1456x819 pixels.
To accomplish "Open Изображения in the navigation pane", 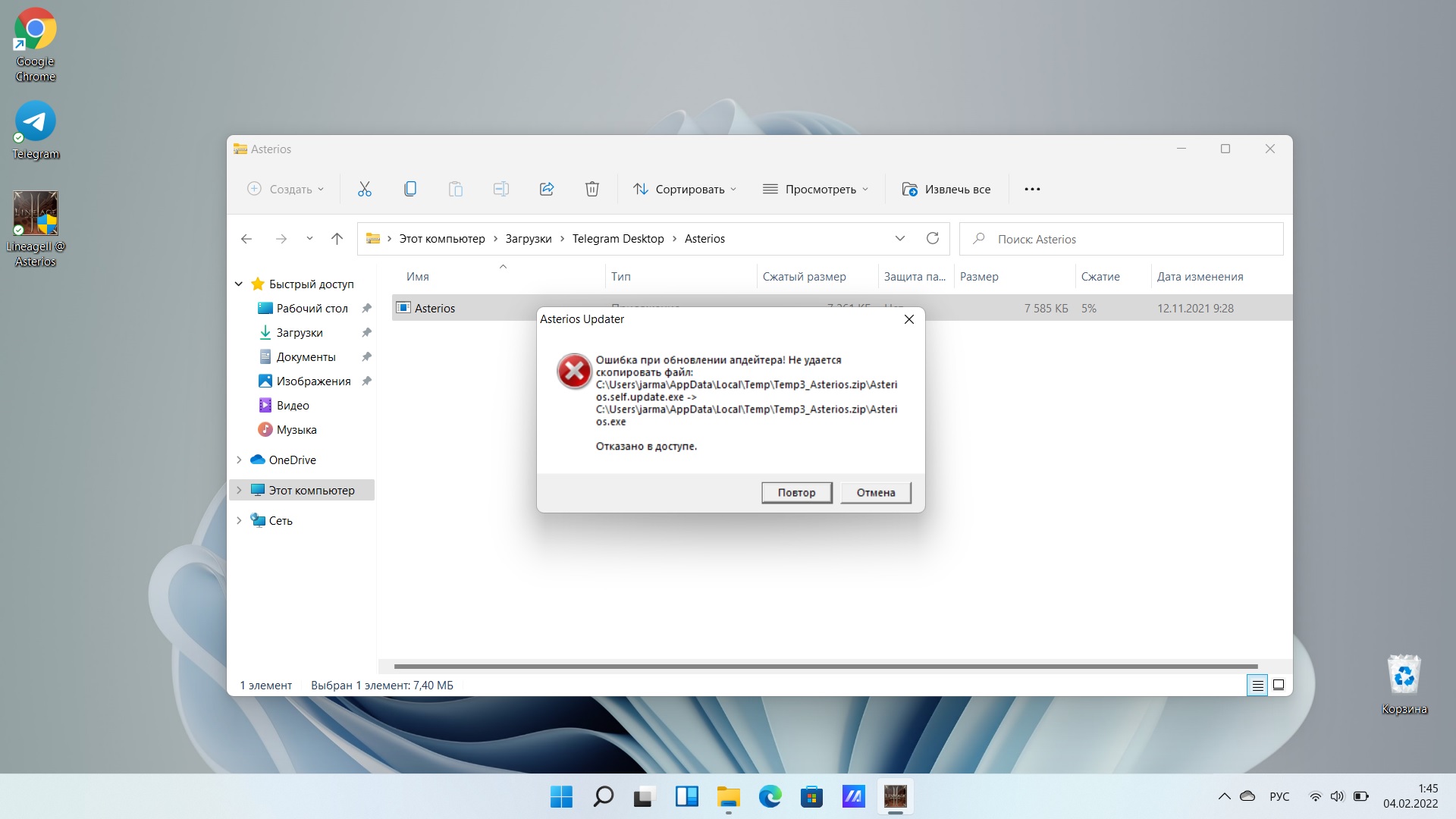I will coord(313,381).
